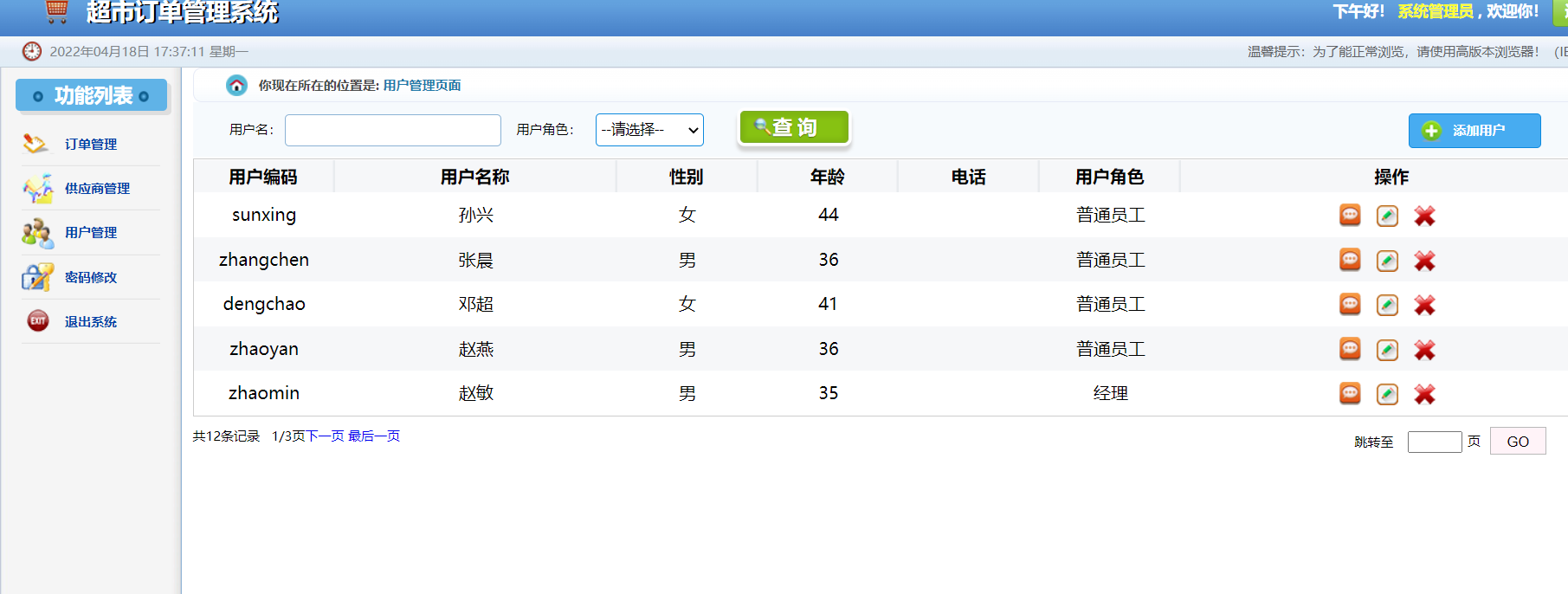Click 退出系统 to log out
The image size is (1568, 594).
tap(91, 322)
